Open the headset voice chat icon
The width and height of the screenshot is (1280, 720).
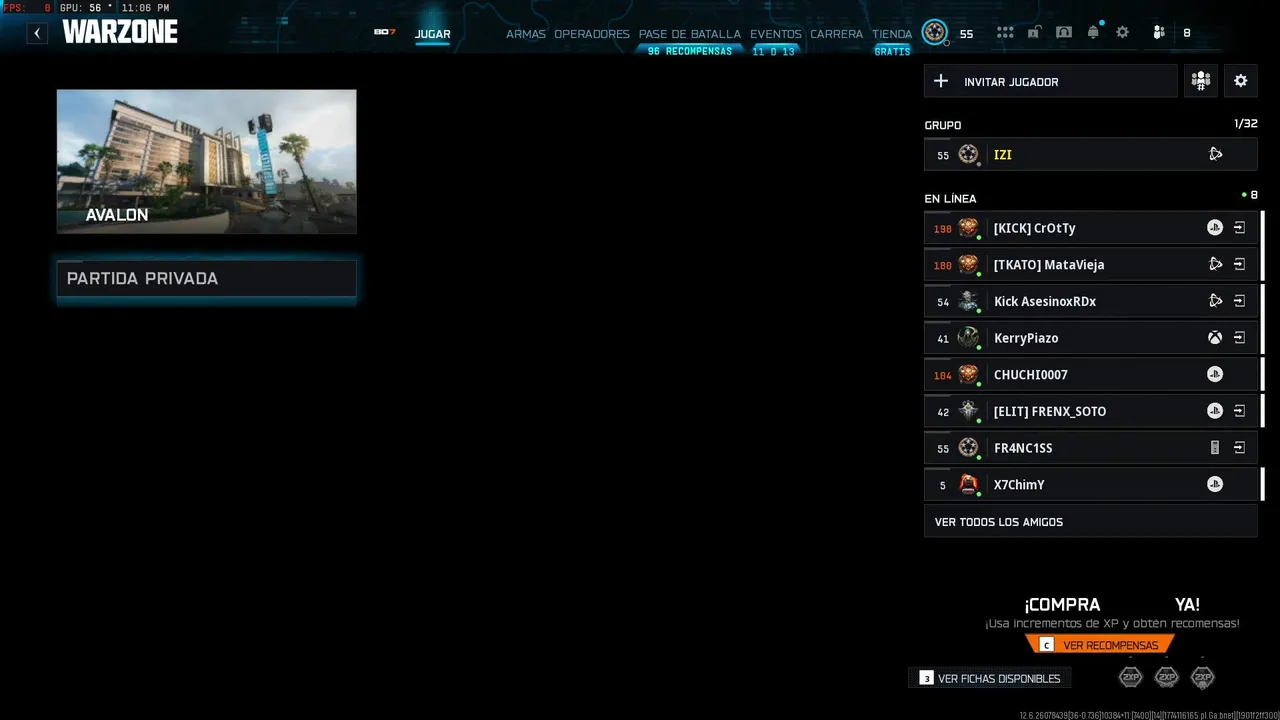1064,33
